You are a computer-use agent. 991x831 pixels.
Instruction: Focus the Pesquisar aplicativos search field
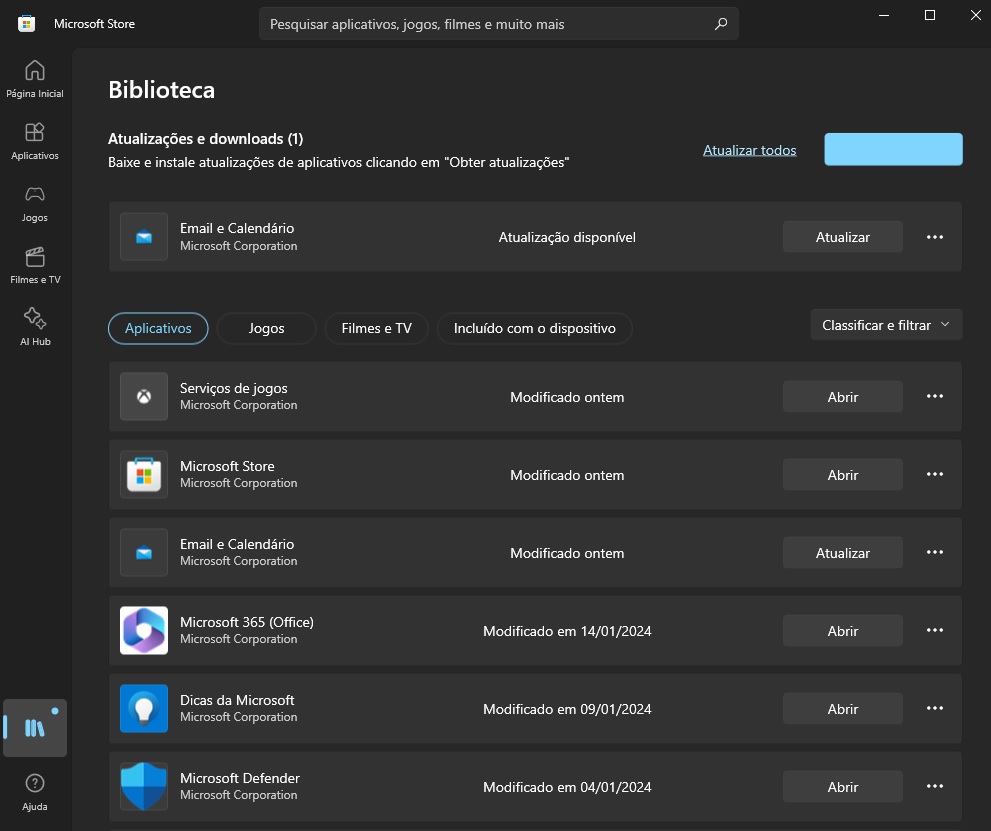(x=499, y=24)
